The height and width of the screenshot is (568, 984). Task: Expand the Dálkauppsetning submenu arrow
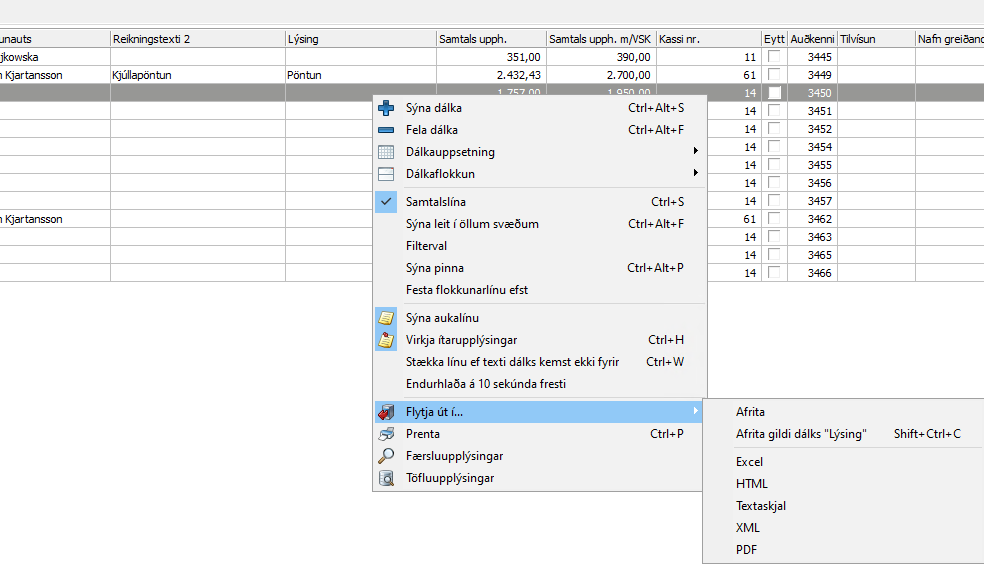695,152
